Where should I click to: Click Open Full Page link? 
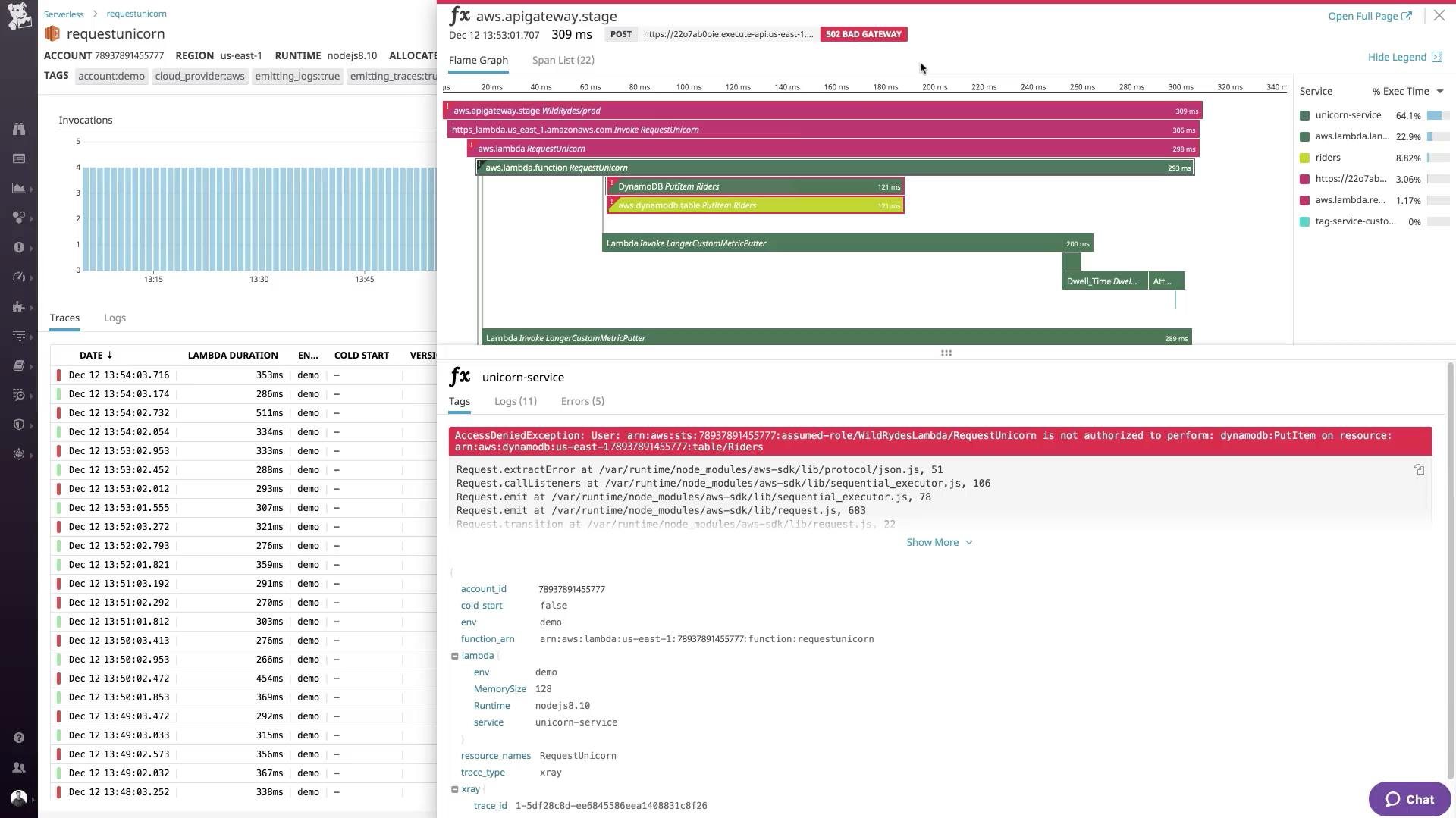[x=1369, y=17]
